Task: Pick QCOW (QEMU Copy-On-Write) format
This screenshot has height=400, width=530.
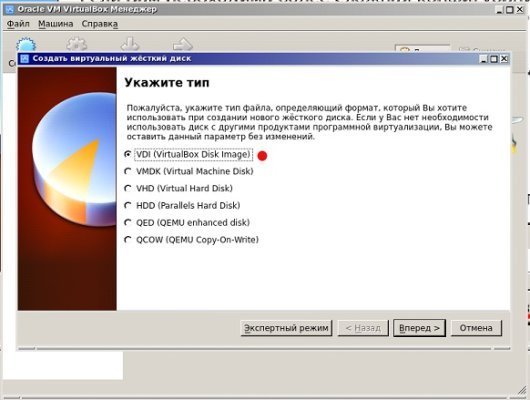Action: click(128, 240)
